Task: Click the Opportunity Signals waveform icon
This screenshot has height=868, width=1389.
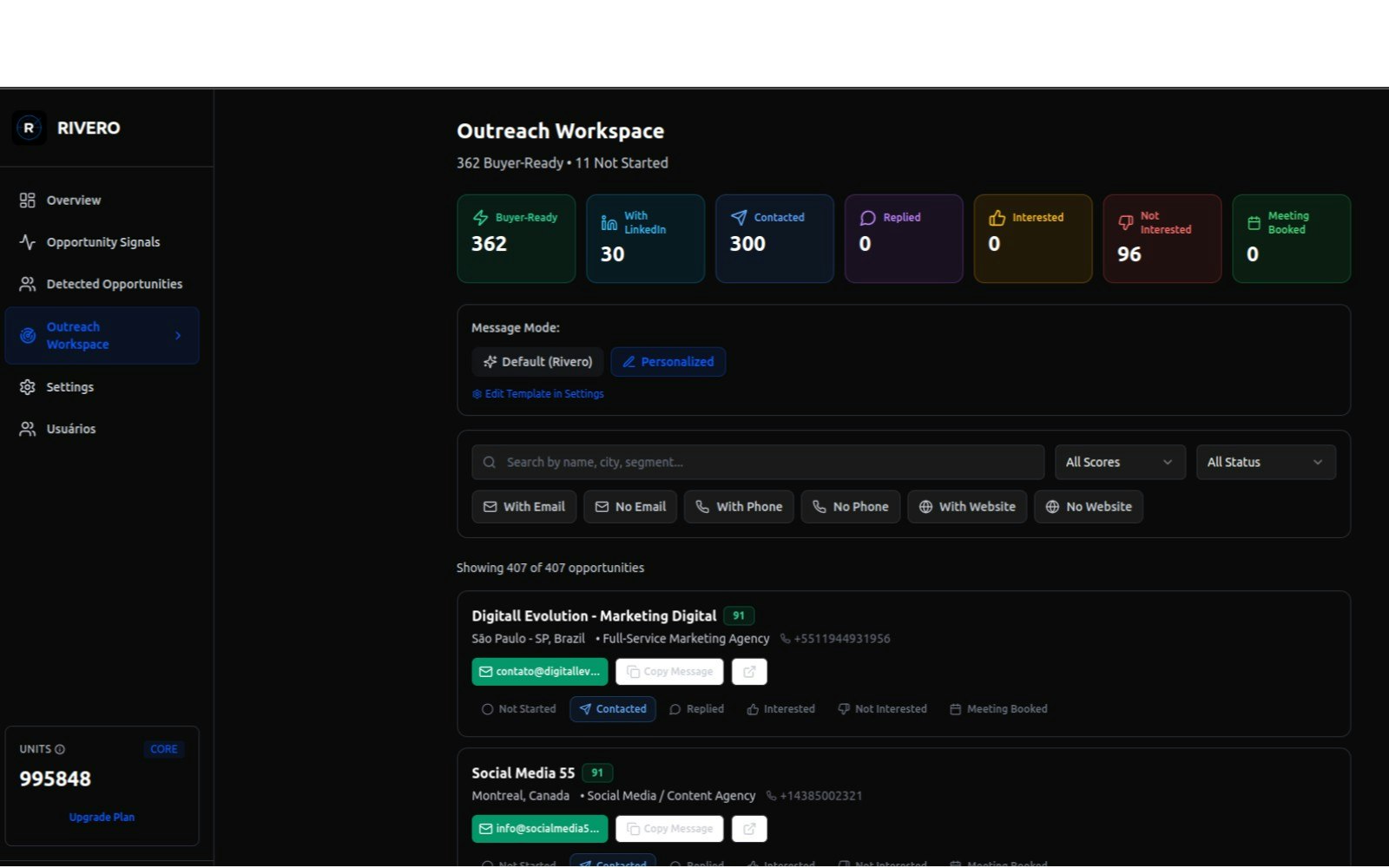Action: [x=27, y=242]
